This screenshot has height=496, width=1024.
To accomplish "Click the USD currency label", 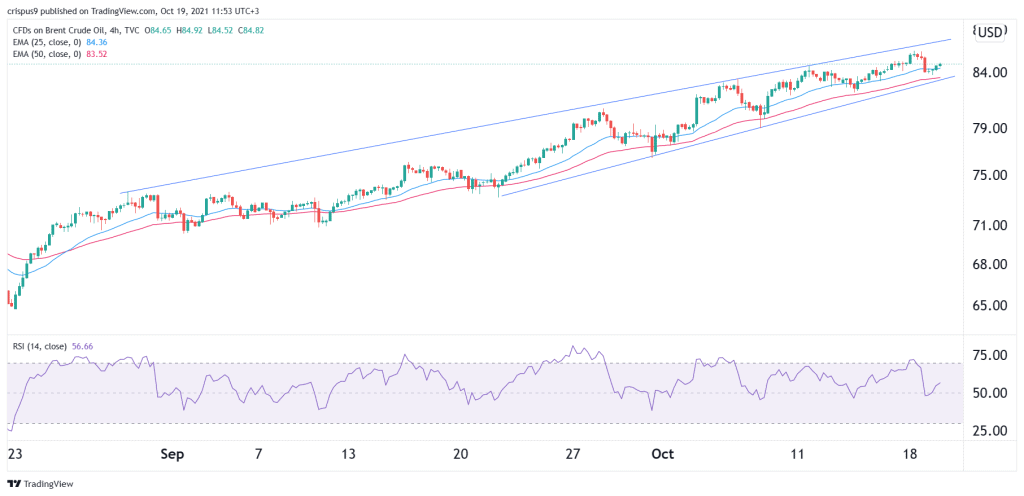I will click(989, 32).
